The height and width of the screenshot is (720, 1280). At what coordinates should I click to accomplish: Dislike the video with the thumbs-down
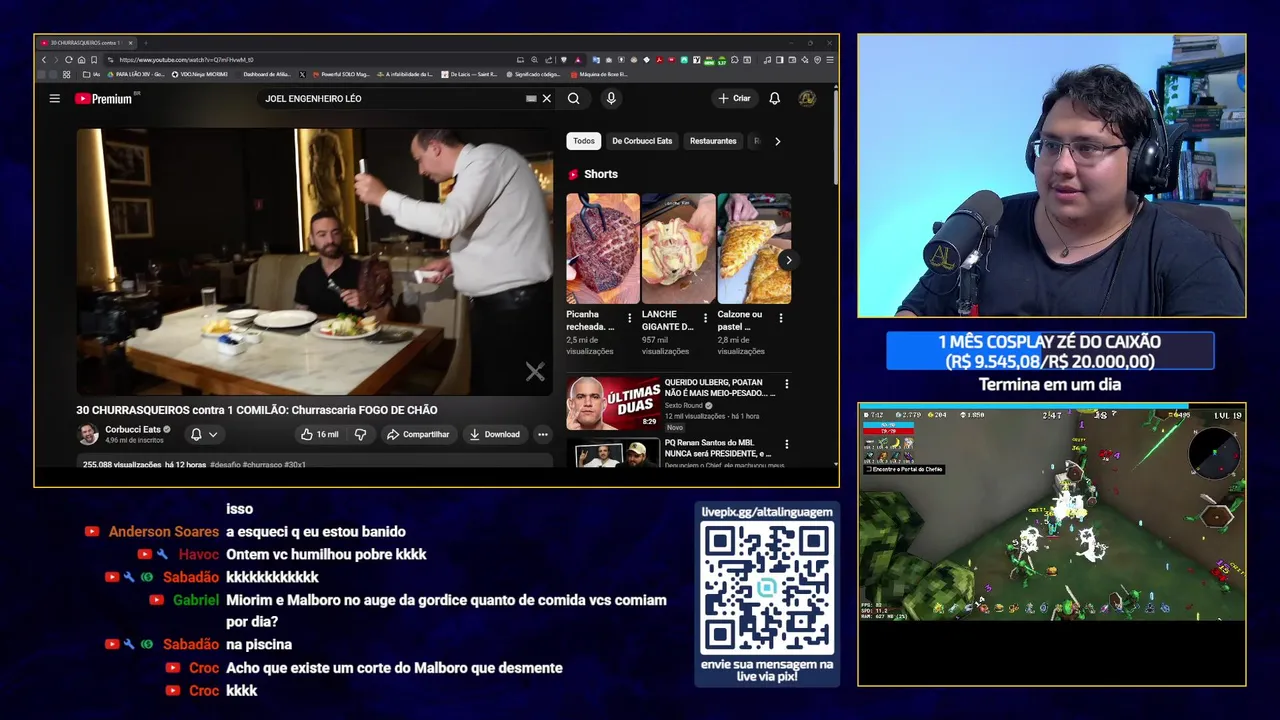[x=360, y=434]
